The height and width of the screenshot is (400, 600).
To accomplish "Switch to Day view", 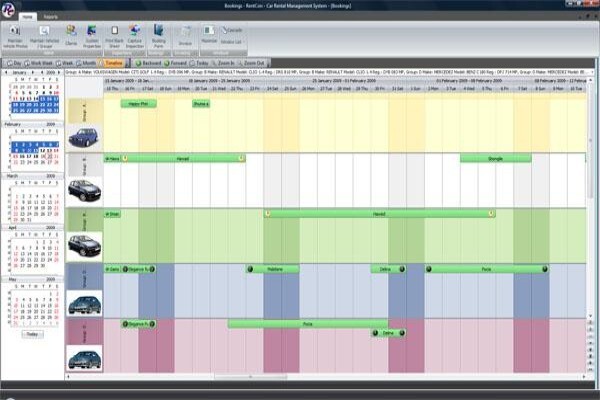I will (x=14, y=63).
